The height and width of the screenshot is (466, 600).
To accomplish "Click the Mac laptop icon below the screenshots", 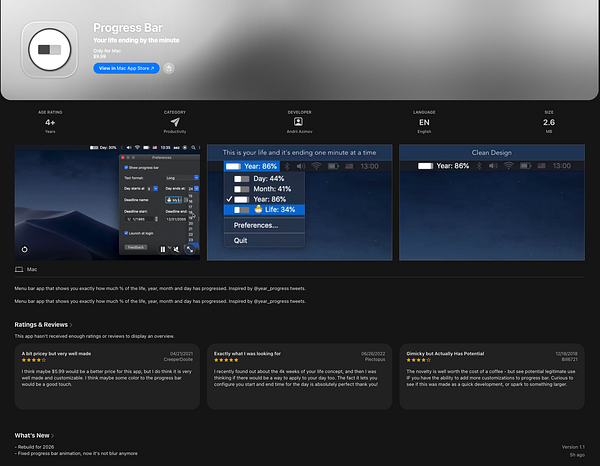I will pos(19,269).
